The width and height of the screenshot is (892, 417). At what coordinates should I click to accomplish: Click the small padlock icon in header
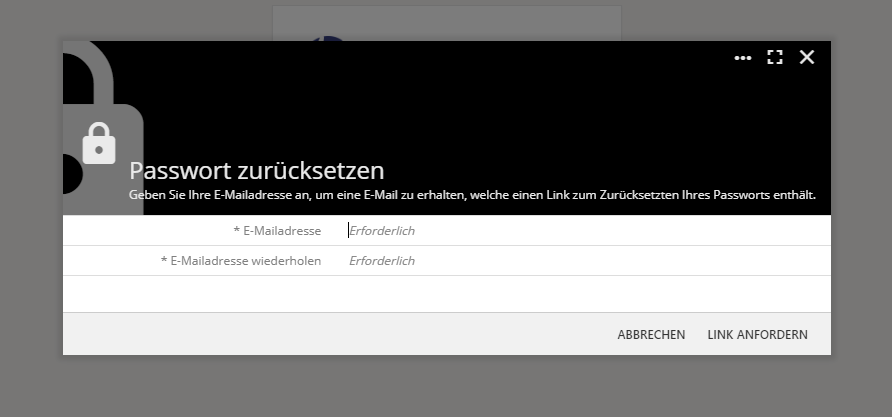[x=99, y=143]
